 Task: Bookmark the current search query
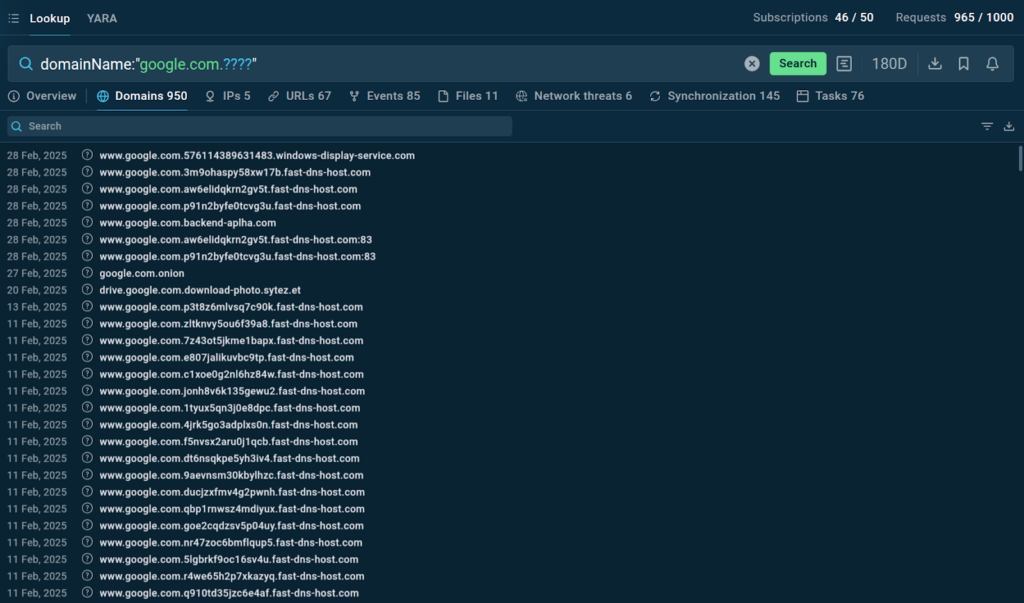pyautogui.click(x=963, y=64)
